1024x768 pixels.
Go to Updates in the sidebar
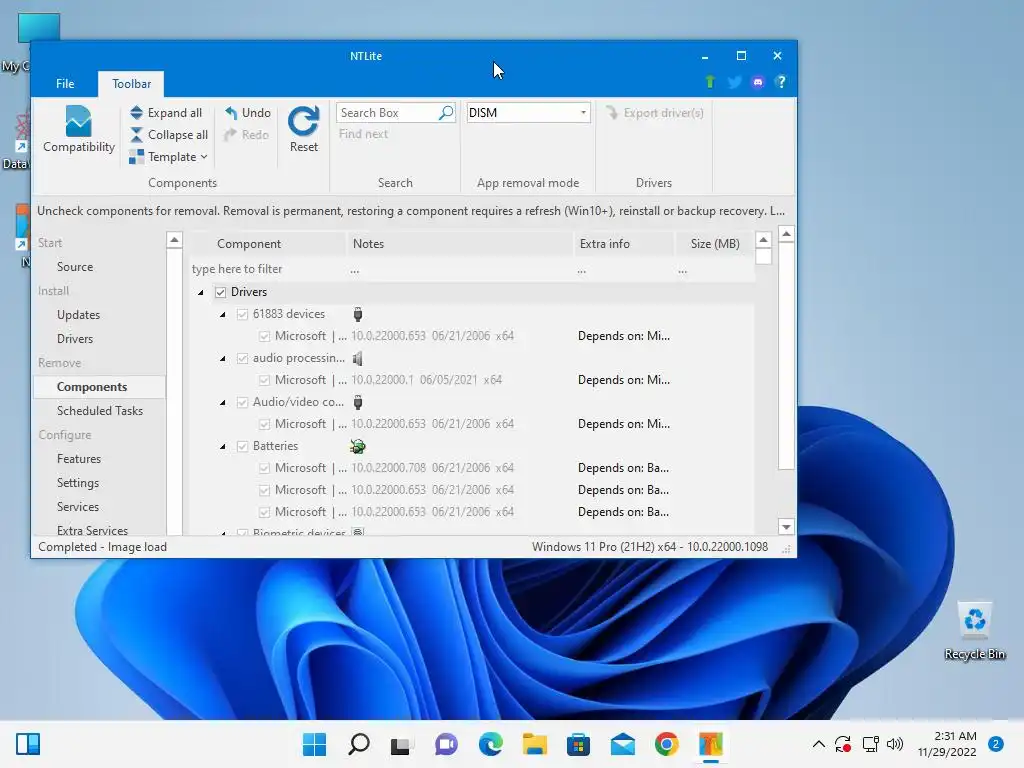(78, 315)
